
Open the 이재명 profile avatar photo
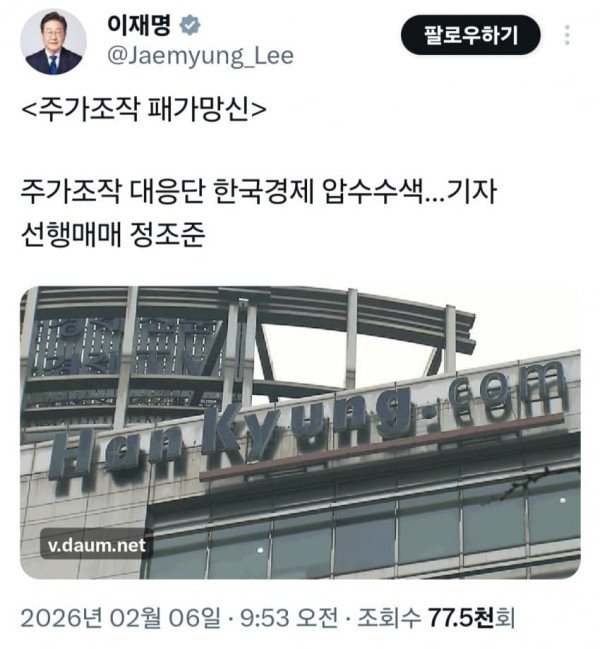pyautogui.click(x=53, y=41)
